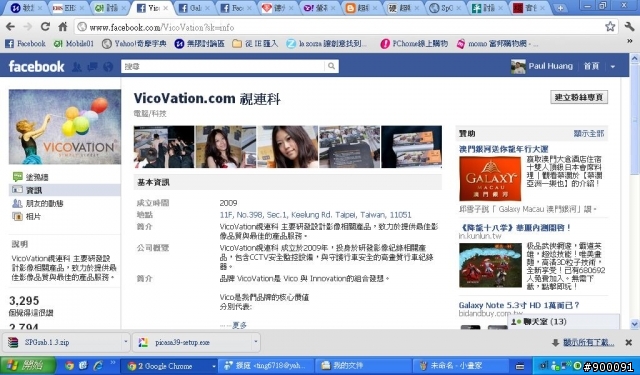Open the Chrome wrench settings menu
The width and height of the screenshot is (640, 375).
click(629, 27)
